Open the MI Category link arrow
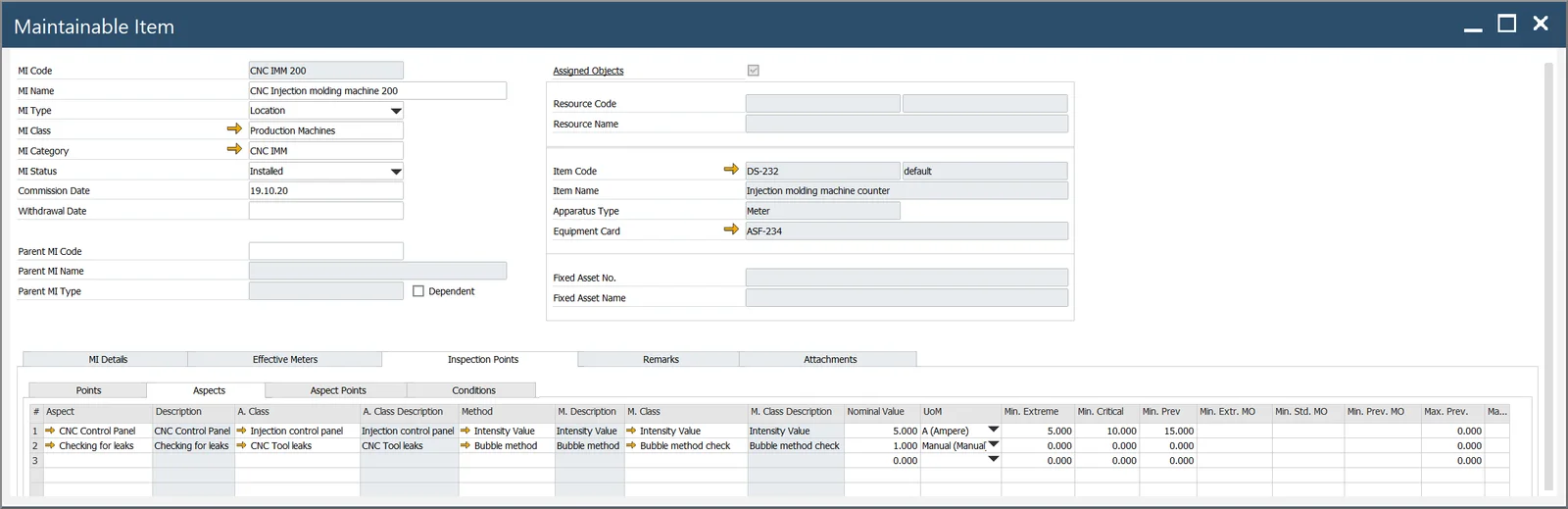This screenshot has width=1568, height=509. 234,149
